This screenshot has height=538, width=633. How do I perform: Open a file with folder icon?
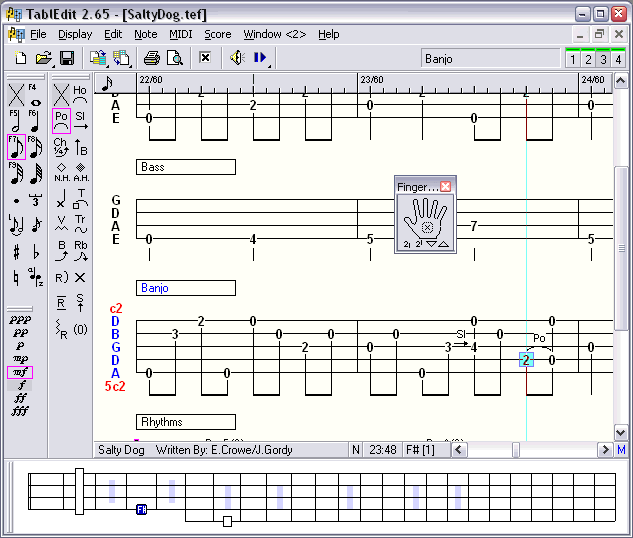(44, 58)
